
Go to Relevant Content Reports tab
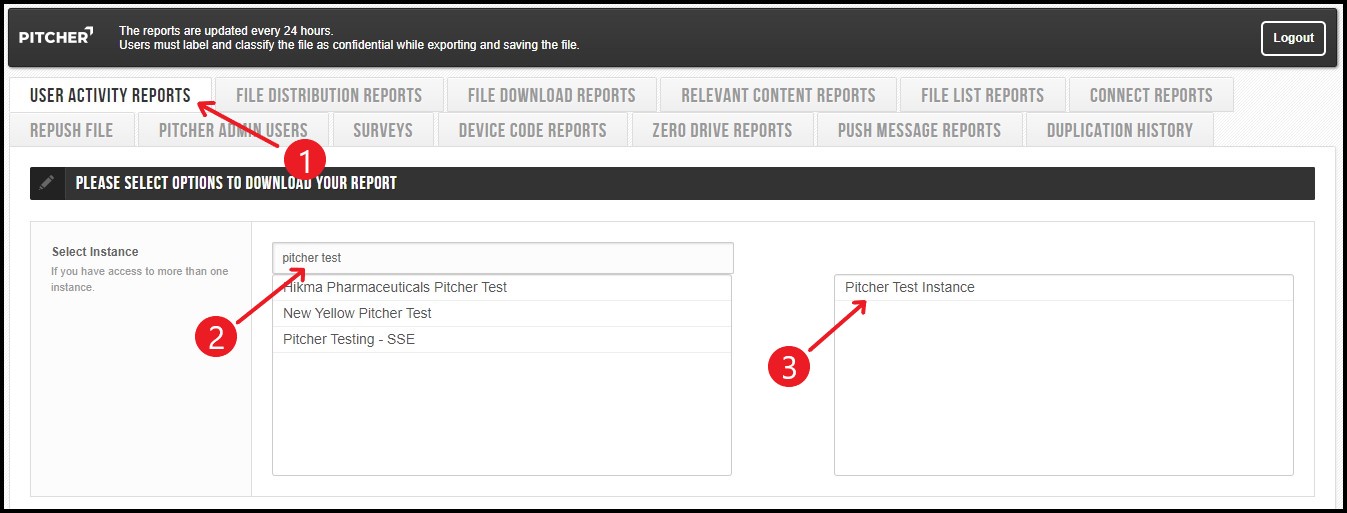778,95
